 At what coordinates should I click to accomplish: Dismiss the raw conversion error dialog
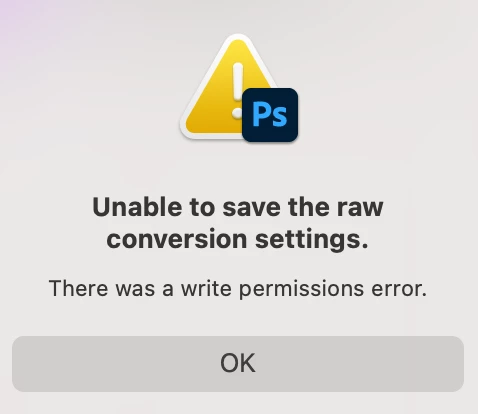tap(238, 364)
